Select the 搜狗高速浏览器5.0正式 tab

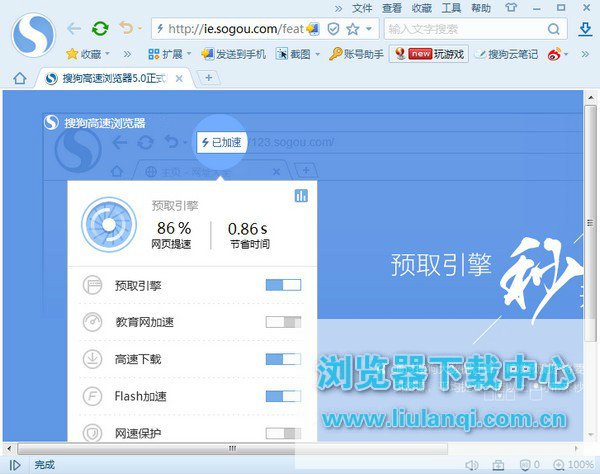pos(114,78)
